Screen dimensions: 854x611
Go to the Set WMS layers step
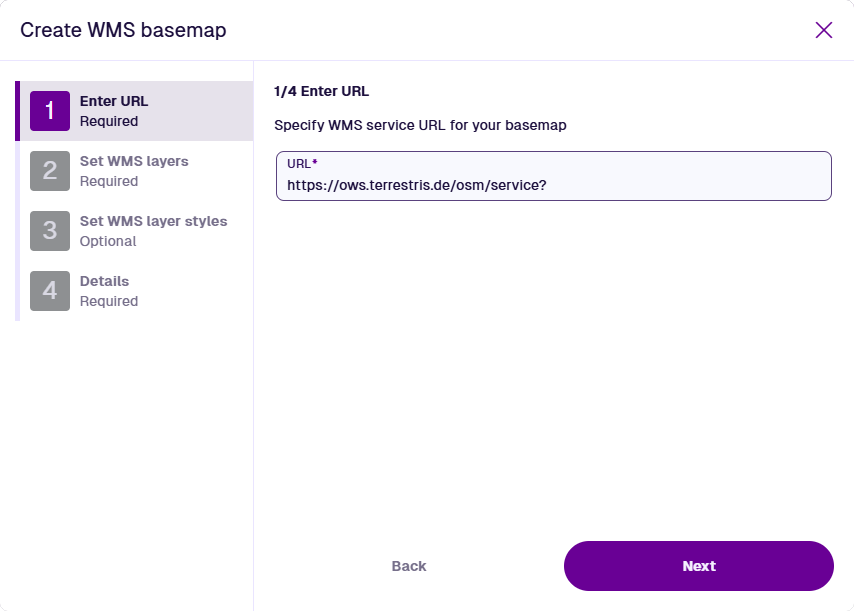pos(134,161)
